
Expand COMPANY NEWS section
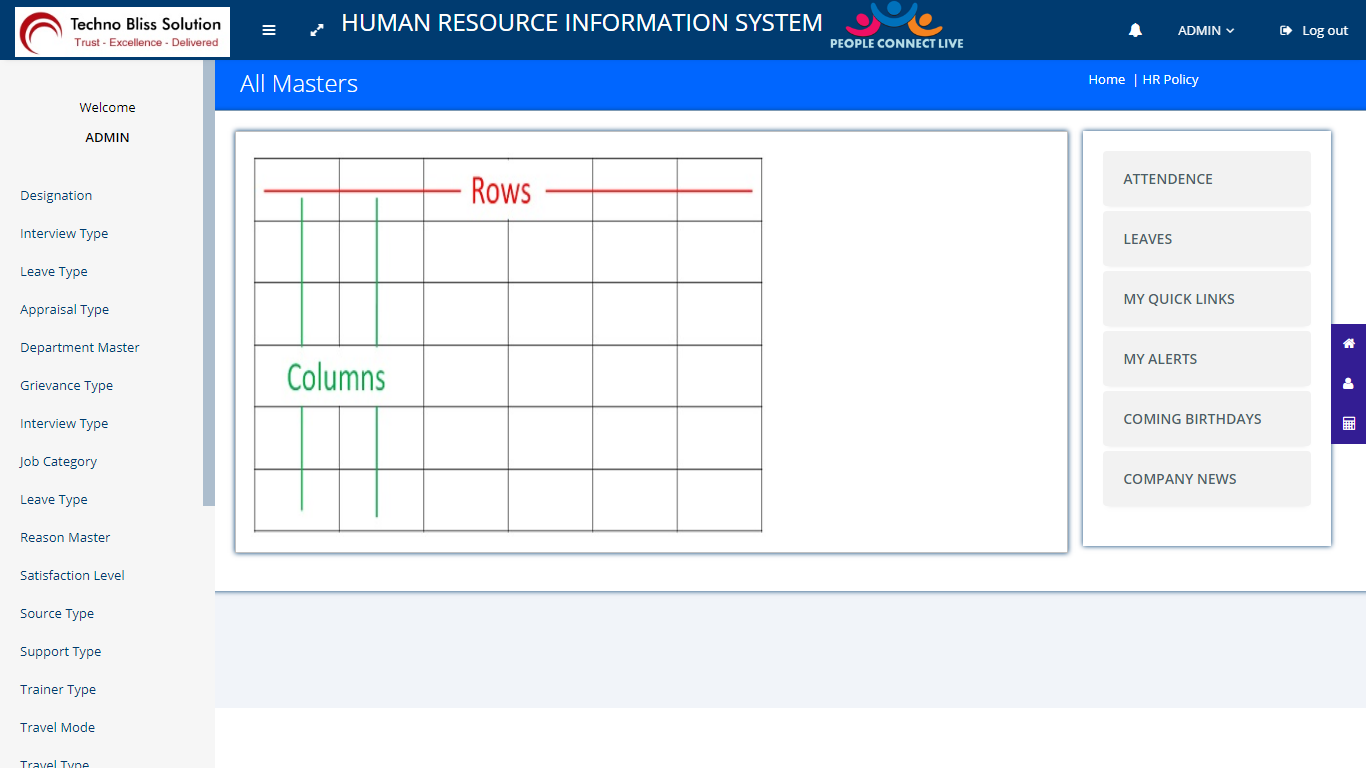tap(1206, 479)
